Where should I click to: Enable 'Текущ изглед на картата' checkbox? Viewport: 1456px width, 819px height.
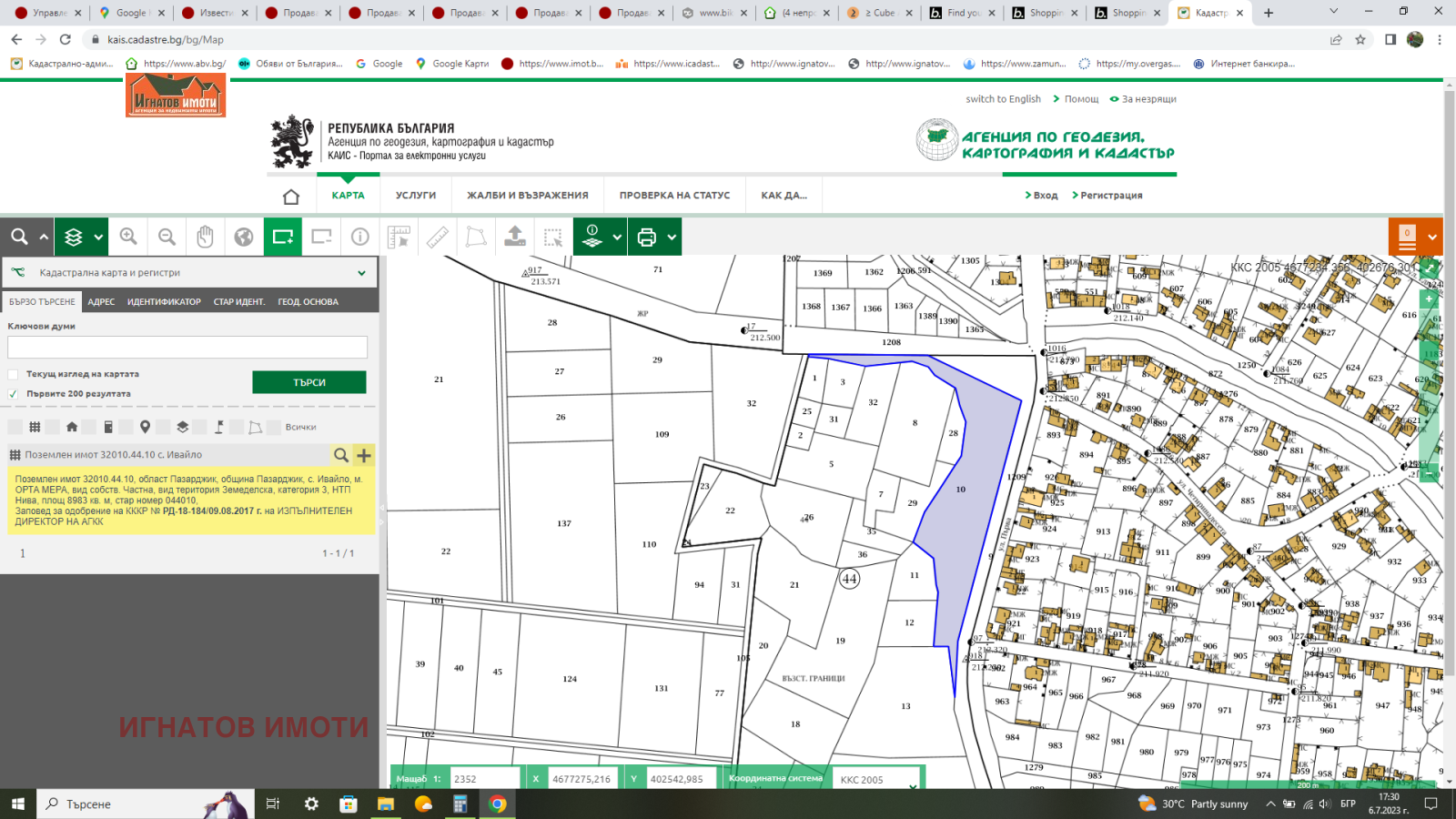tap(13, 374)
